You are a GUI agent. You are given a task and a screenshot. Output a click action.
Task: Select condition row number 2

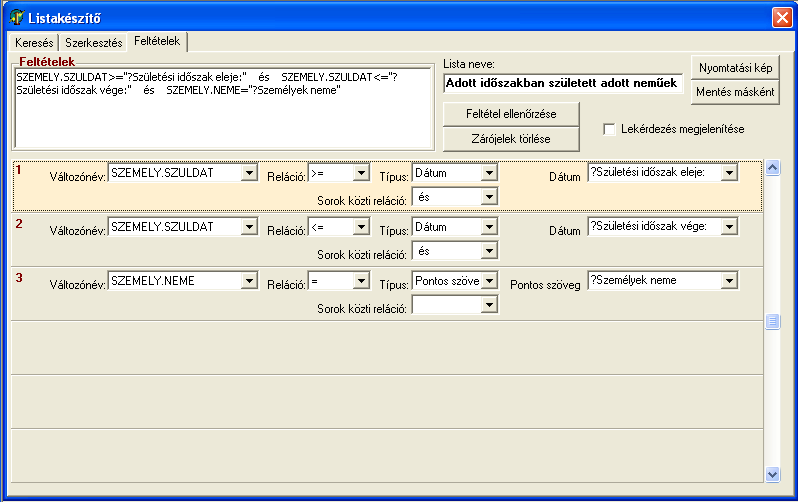tap(19, 224)
